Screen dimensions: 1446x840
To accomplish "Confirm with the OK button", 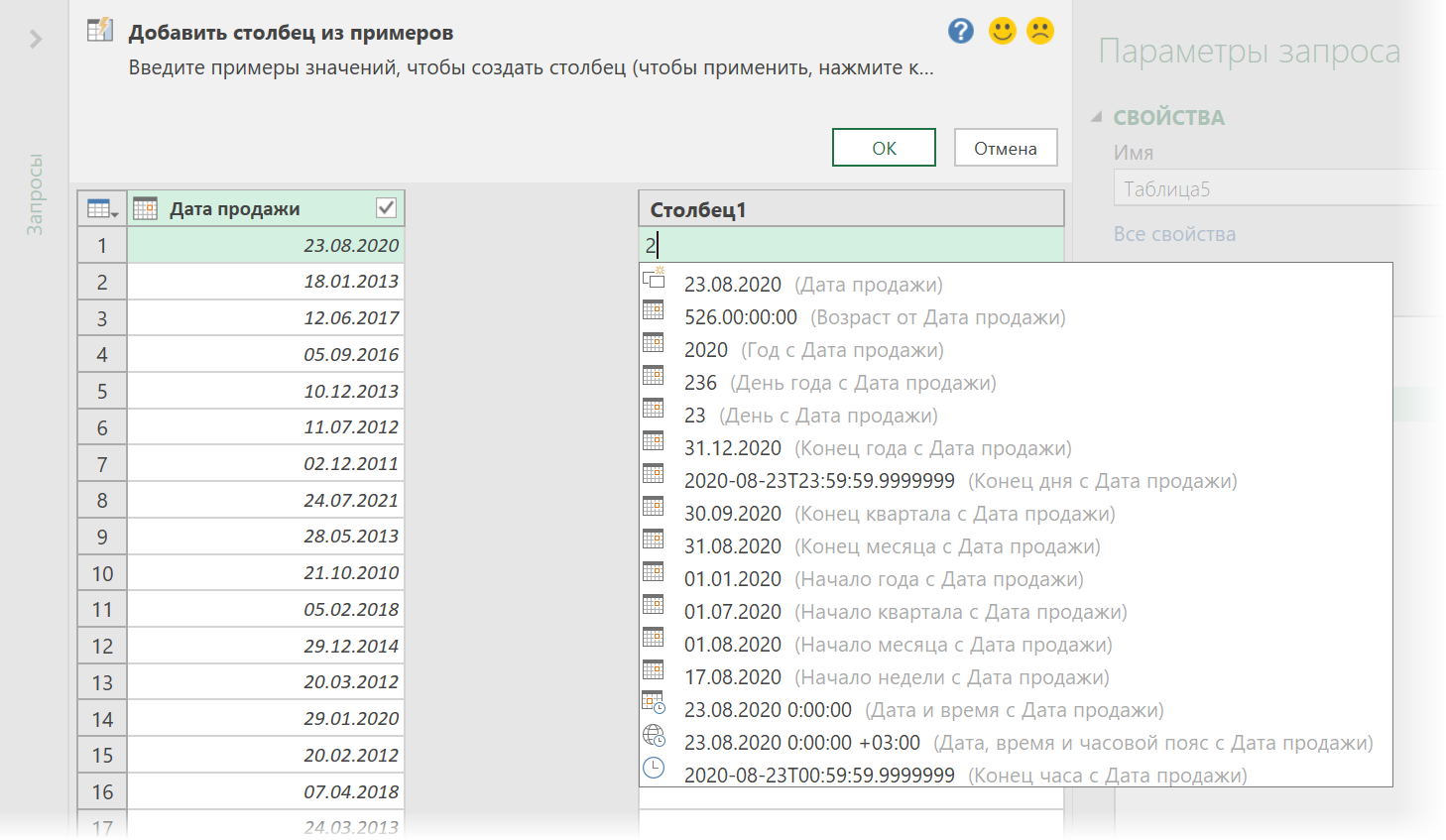I will 884,148.
